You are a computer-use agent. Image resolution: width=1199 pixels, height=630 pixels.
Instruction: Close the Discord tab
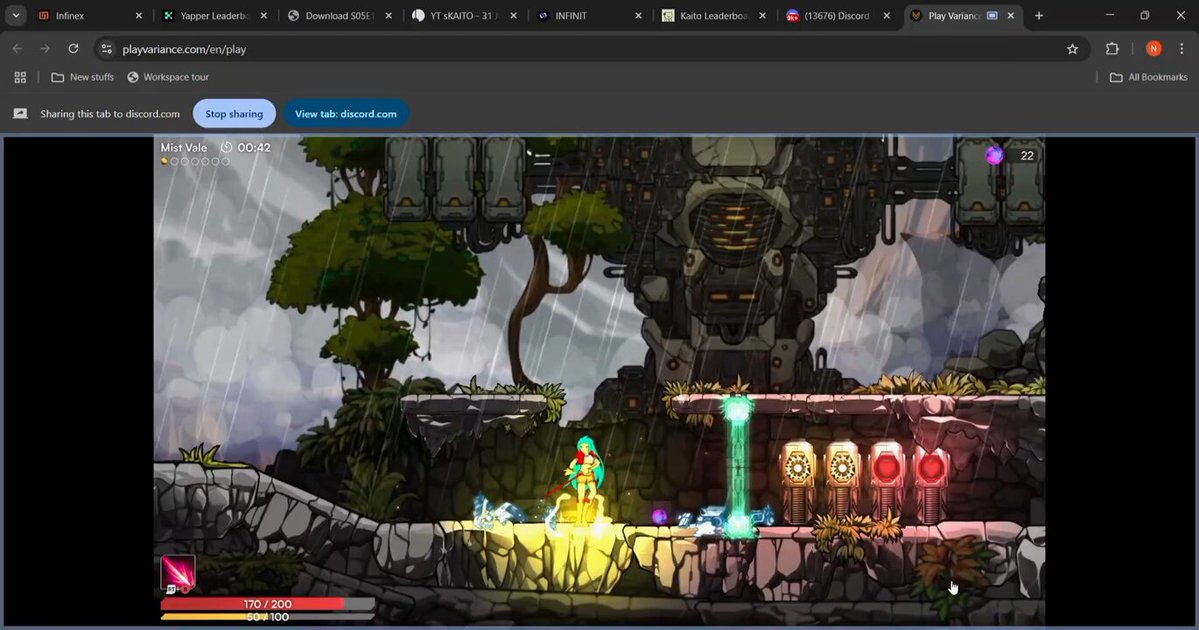tap(887, 15)
